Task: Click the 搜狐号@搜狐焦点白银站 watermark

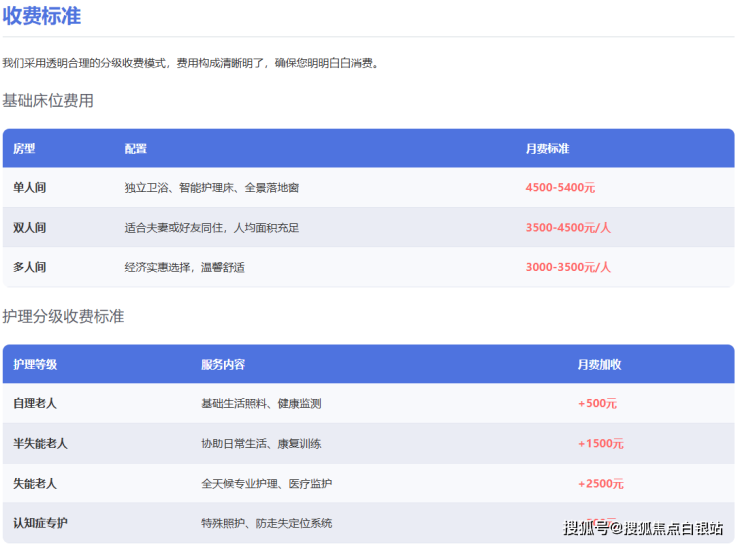Action: click(643, 527)
